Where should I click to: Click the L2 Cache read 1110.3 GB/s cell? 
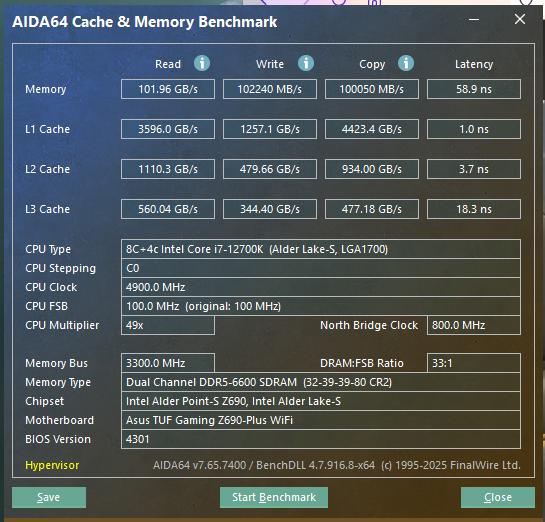[168, 169]
